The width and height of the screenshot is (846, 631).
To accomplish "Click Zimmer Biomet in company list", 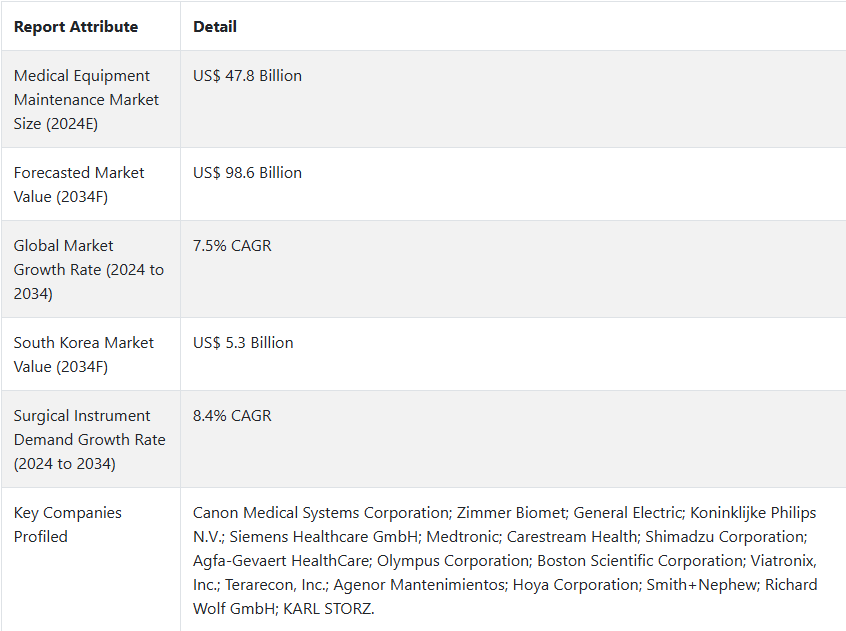I will (510, 512).
